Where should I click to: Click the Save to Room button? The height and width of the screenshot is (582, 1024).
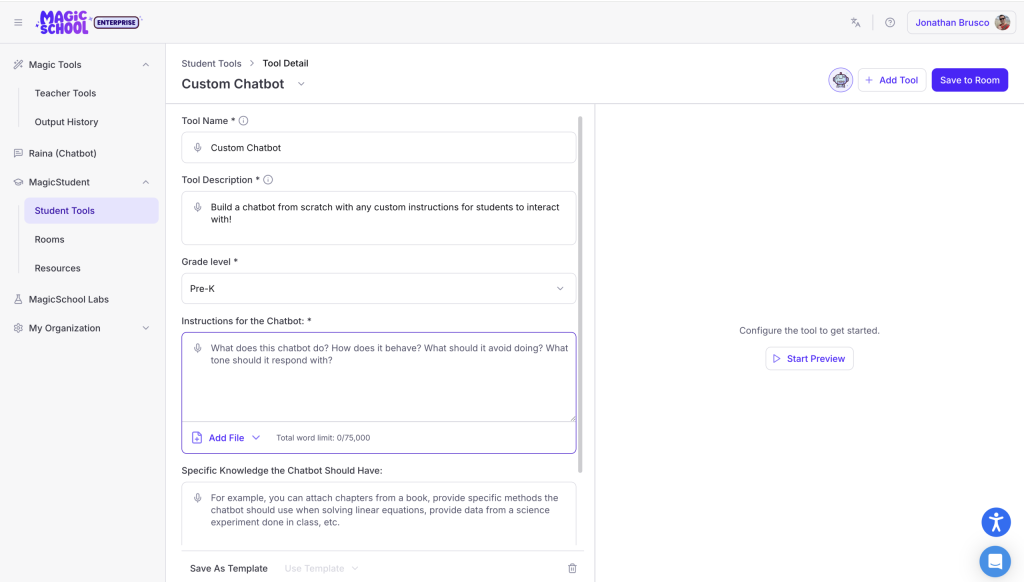970,80
